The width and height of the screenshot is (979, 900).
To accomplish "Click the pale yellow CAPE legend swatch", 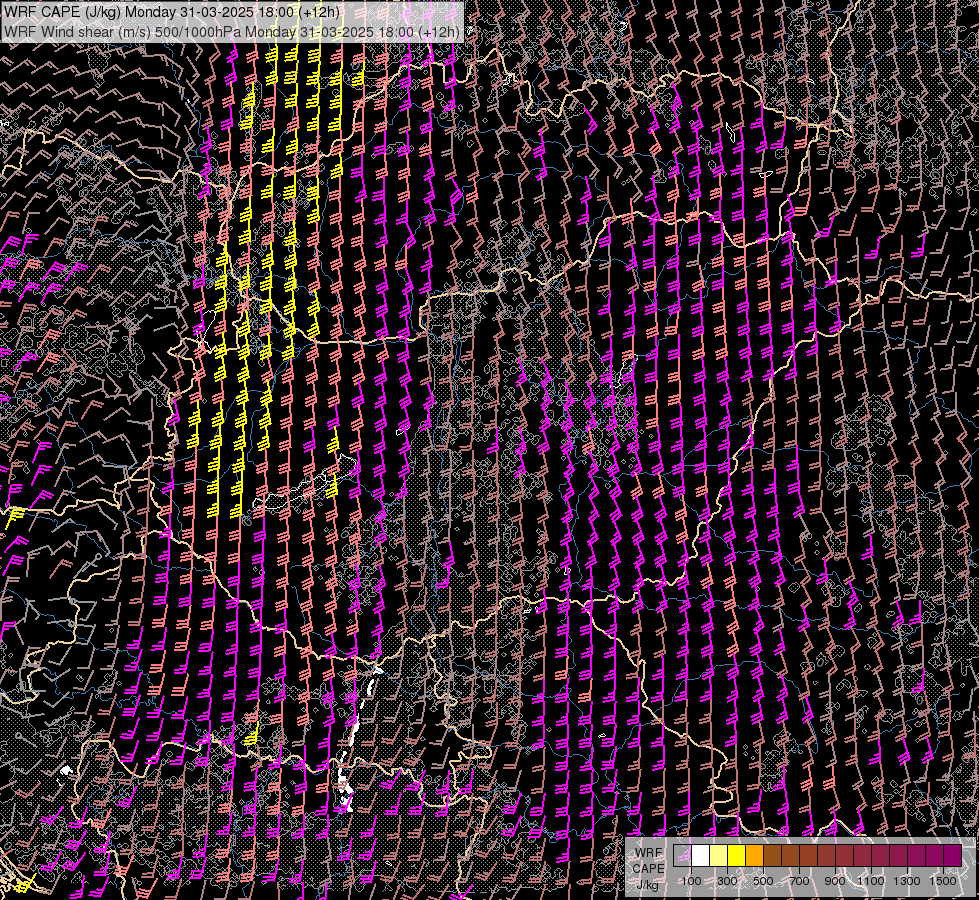I will [x=718, y=855].
